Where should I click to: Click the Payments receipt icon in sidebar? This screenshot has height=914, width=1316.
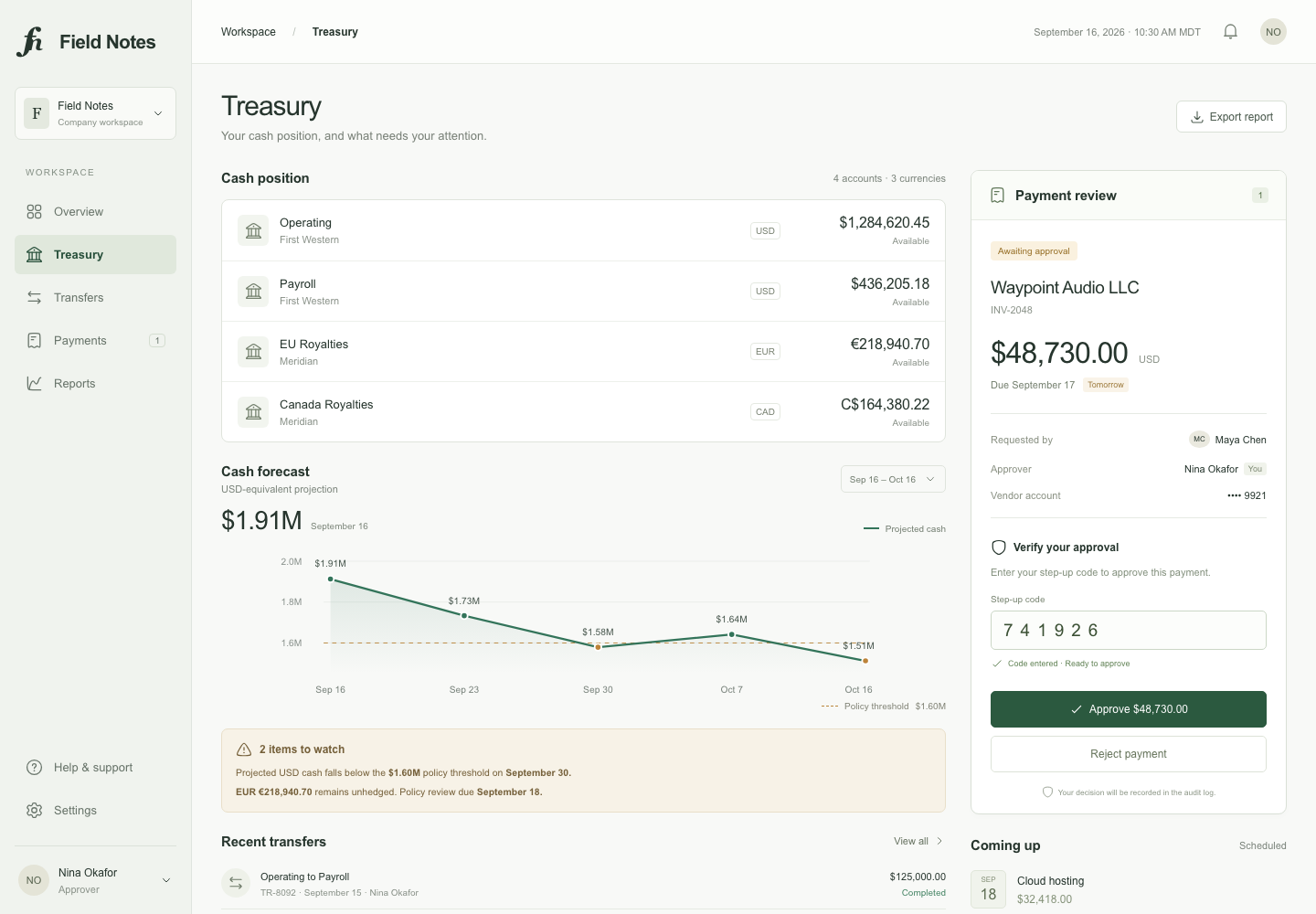(x=35, y=341)
